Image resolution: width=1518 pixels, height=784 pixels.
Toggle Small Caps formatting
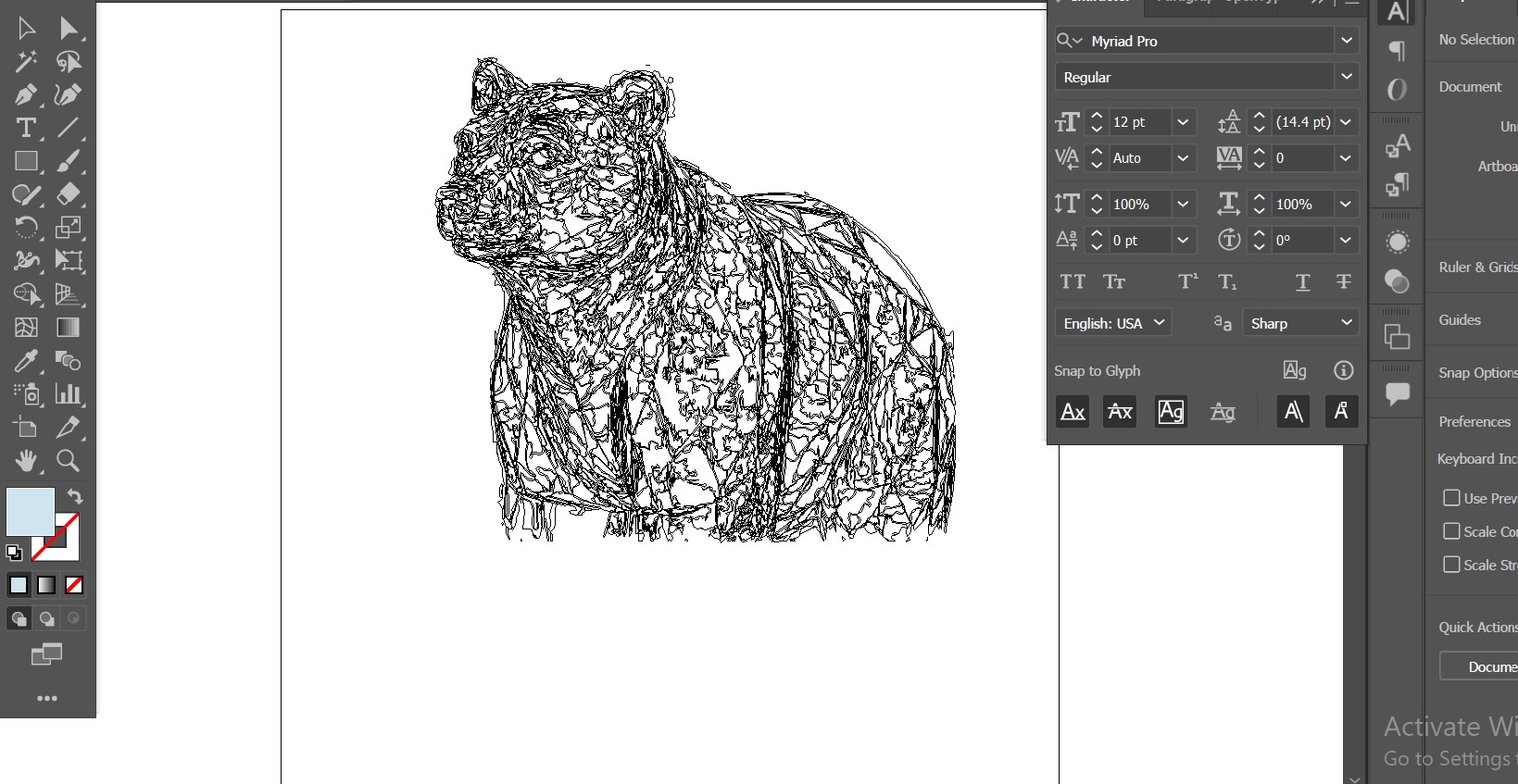point(1114,282)
